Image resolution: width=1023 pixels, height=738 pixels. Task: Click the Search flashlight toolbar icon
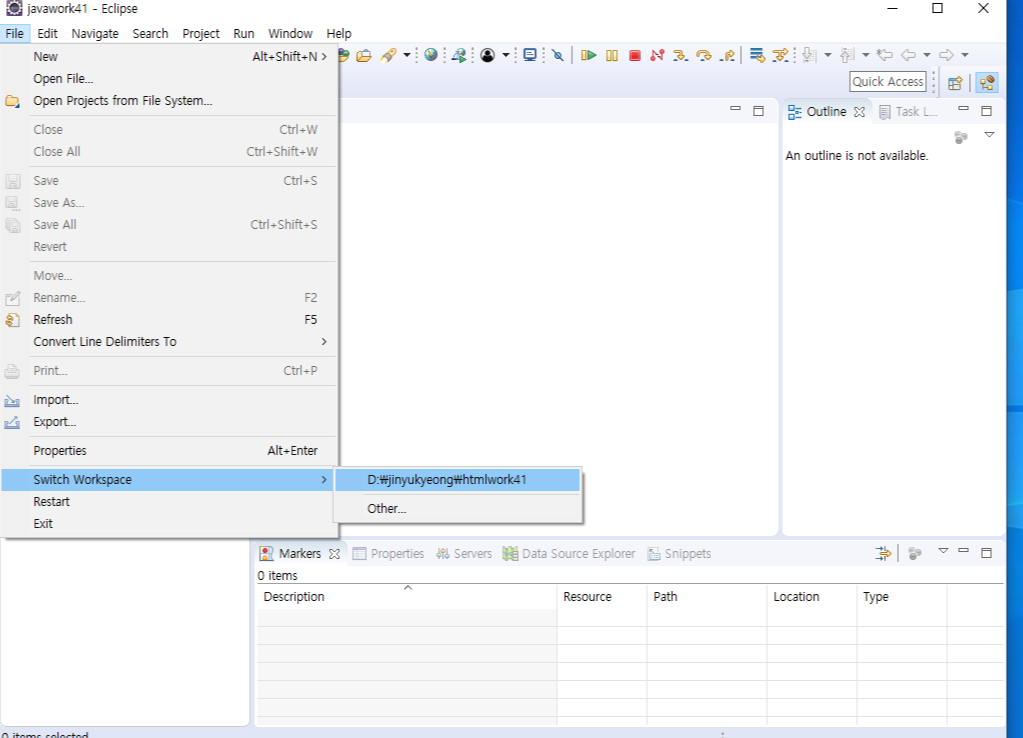(x=389, y=55)
